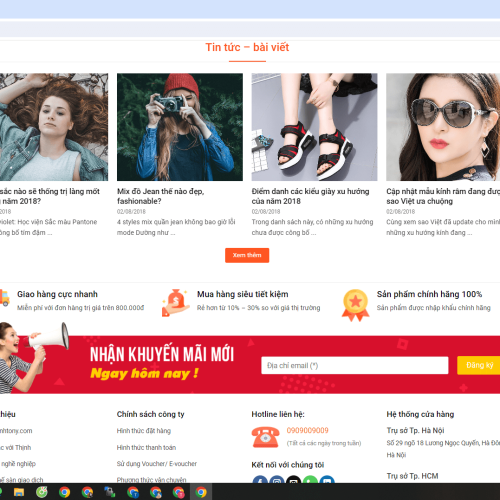Screen dimensions: 500x500
Task: Open article 'Mix đồ Jean thế nào đẹp'
Action: (160, 196)
